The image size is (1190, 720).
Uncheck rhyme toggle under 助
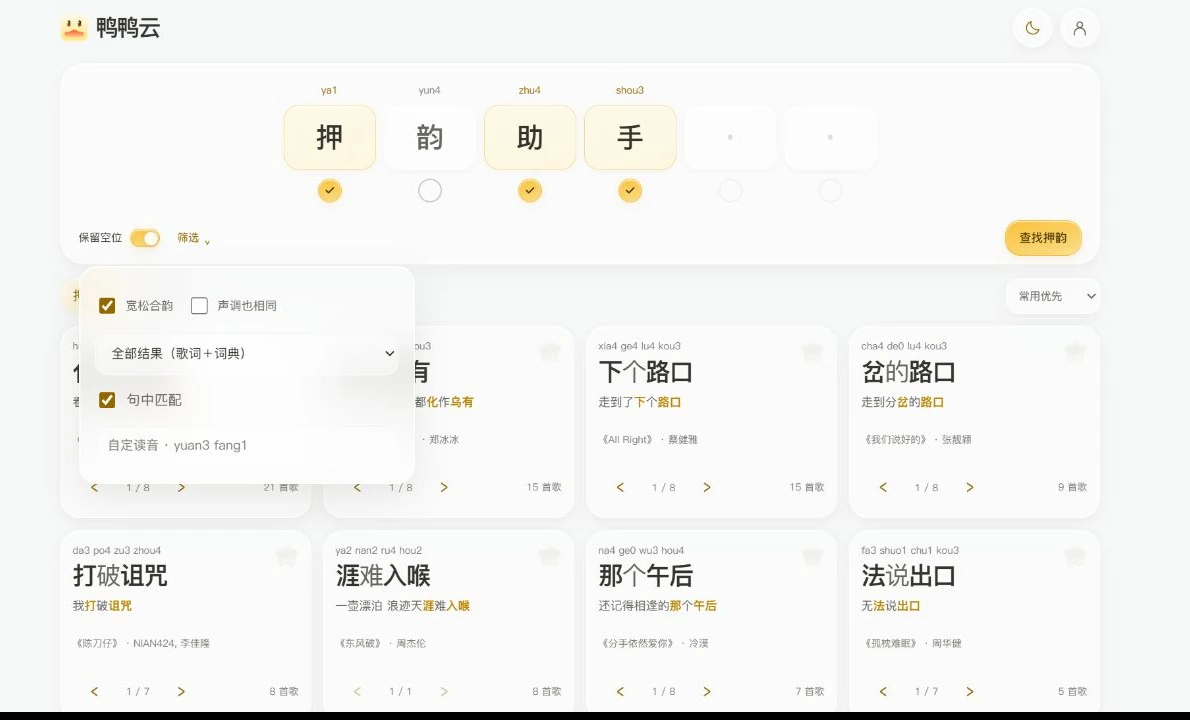[x=530, y=190]
